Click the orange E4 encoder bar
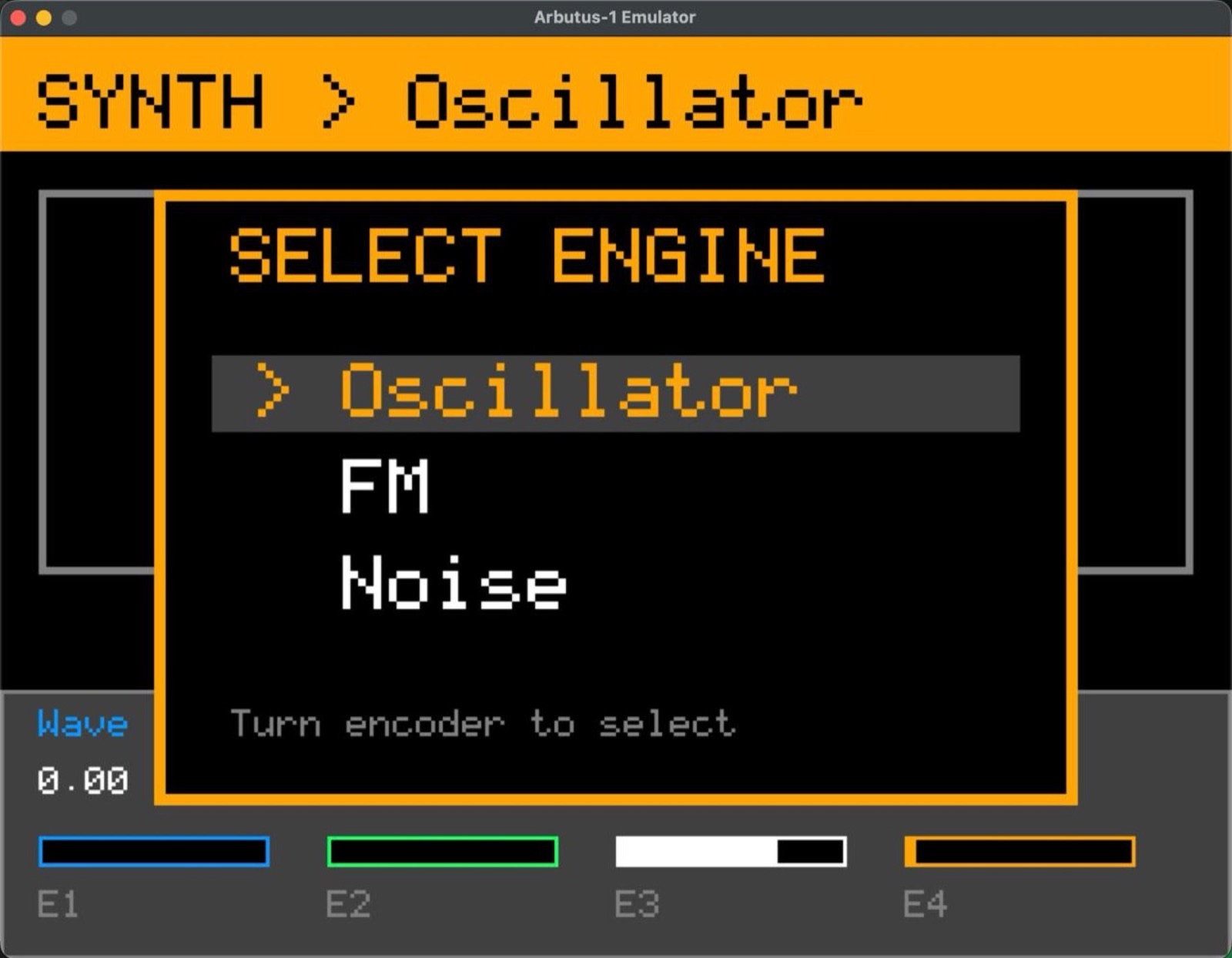Image resolution: width=1232 pixels, height=958 pixels. 1019,852
